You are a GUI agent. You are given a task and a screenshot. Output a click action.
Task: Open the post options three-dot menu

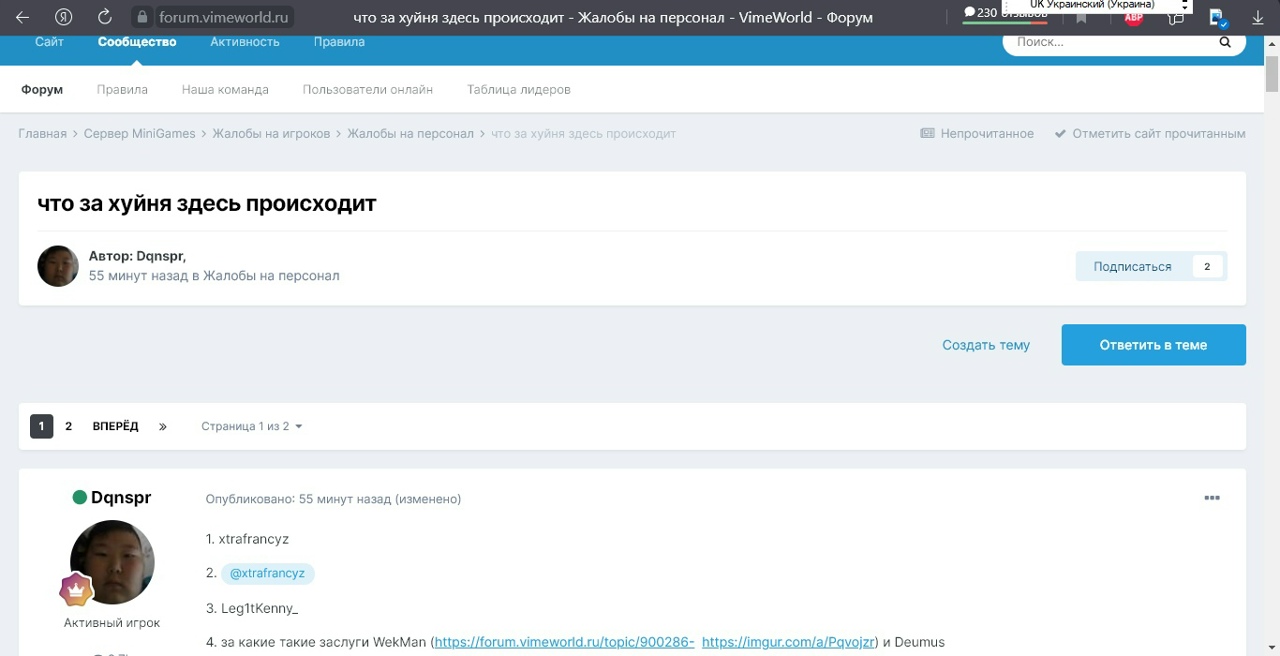(x=1212, y=498)
